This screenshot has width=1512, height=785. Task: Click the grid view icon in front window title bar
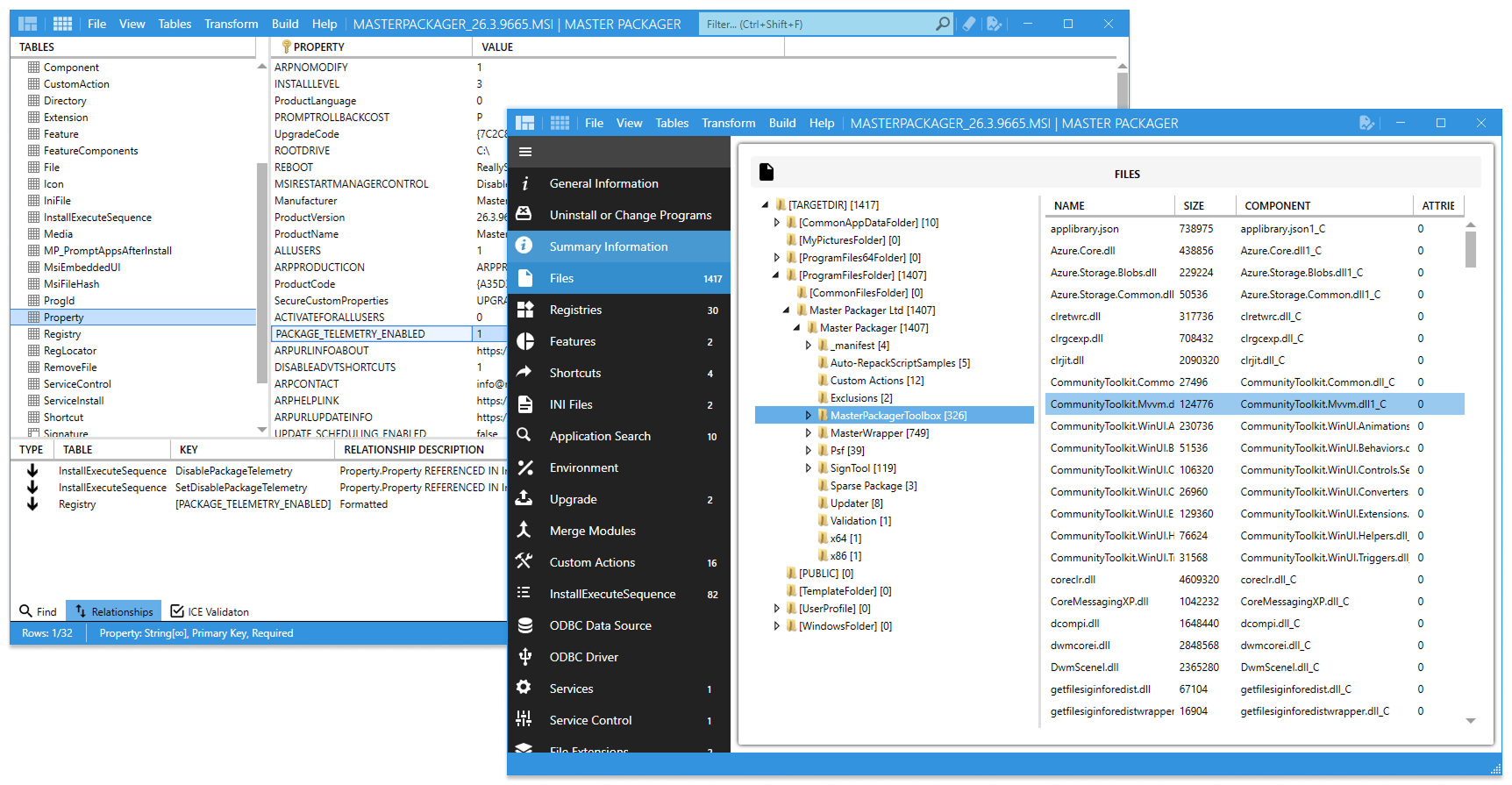[560, 123]
